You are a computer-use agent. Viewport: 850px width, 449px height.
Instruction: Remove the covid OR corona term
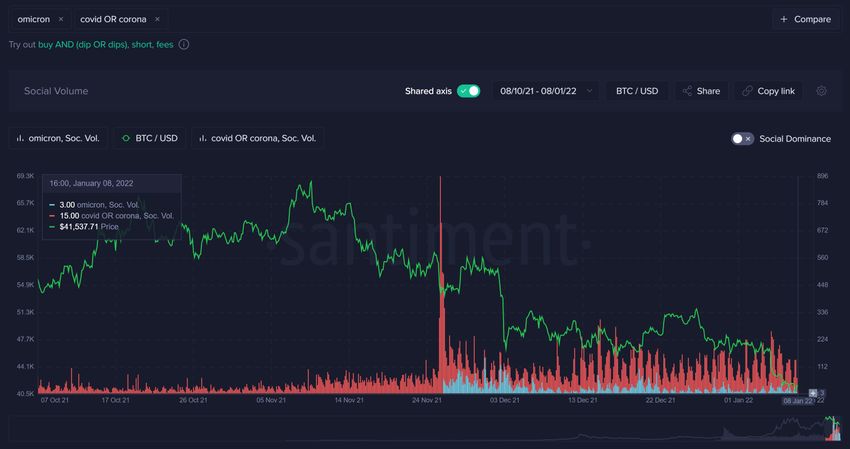pos(157,19)
